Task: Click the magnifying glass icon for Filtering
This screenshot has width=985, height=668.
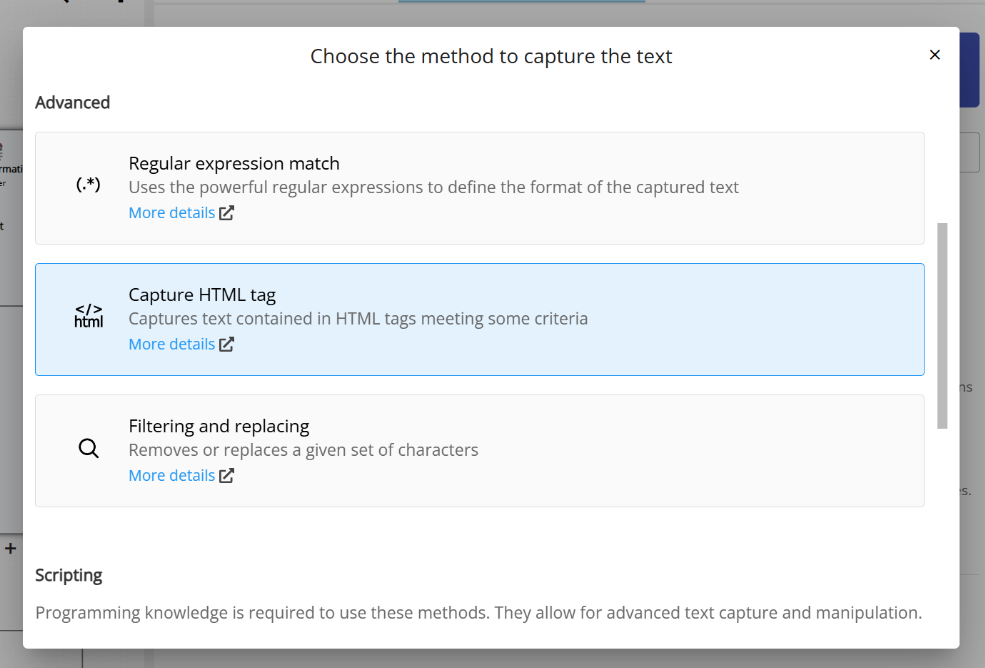Action: 88,447
